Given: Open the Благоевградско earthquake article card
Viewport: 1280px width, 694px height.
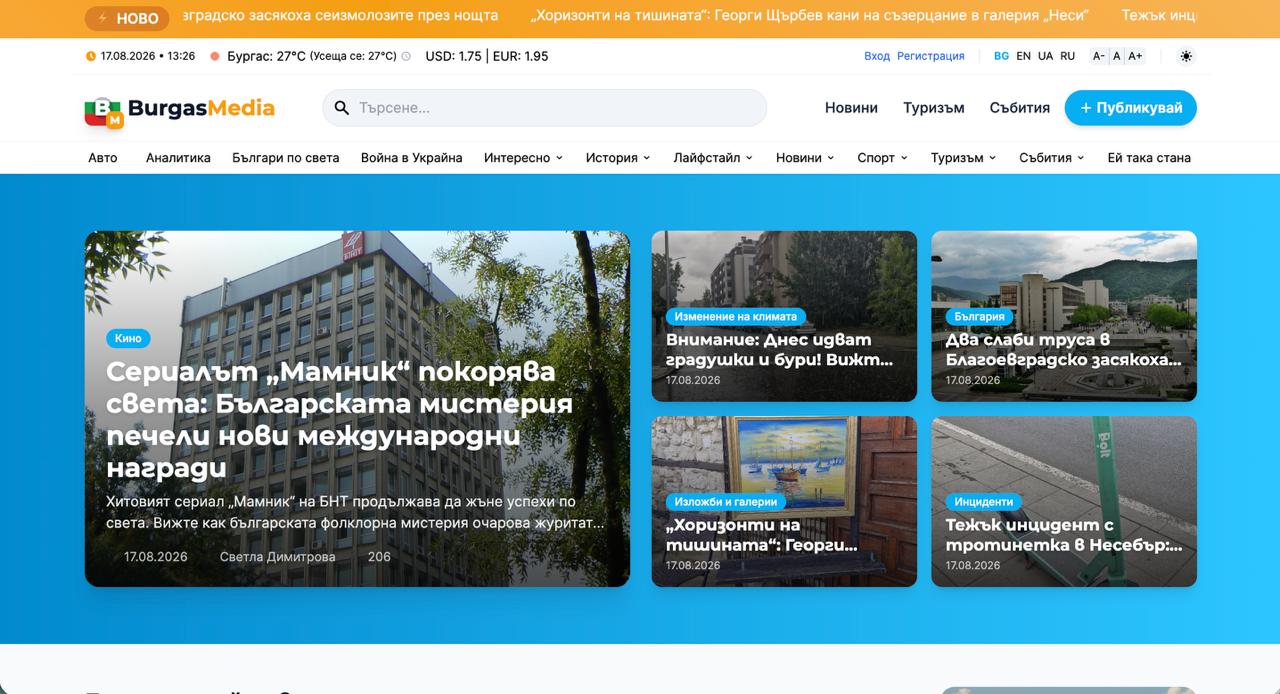Looking at the screenshot, I should (1064, 316).
